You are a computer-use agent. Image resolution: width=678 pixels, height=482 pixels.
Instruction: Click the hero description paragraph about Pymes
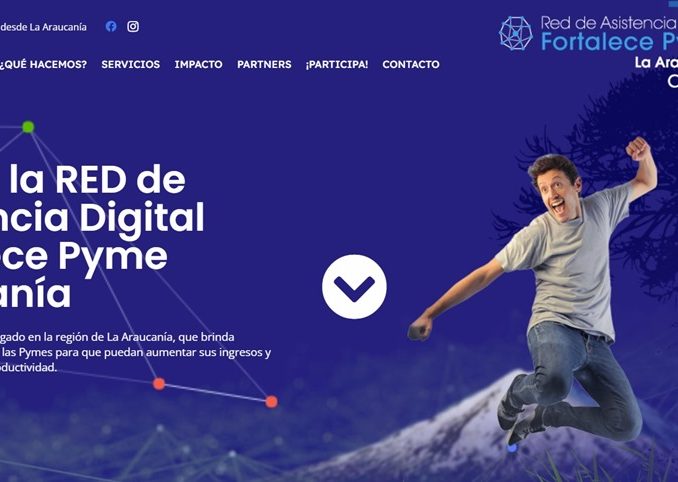(135, 352)
